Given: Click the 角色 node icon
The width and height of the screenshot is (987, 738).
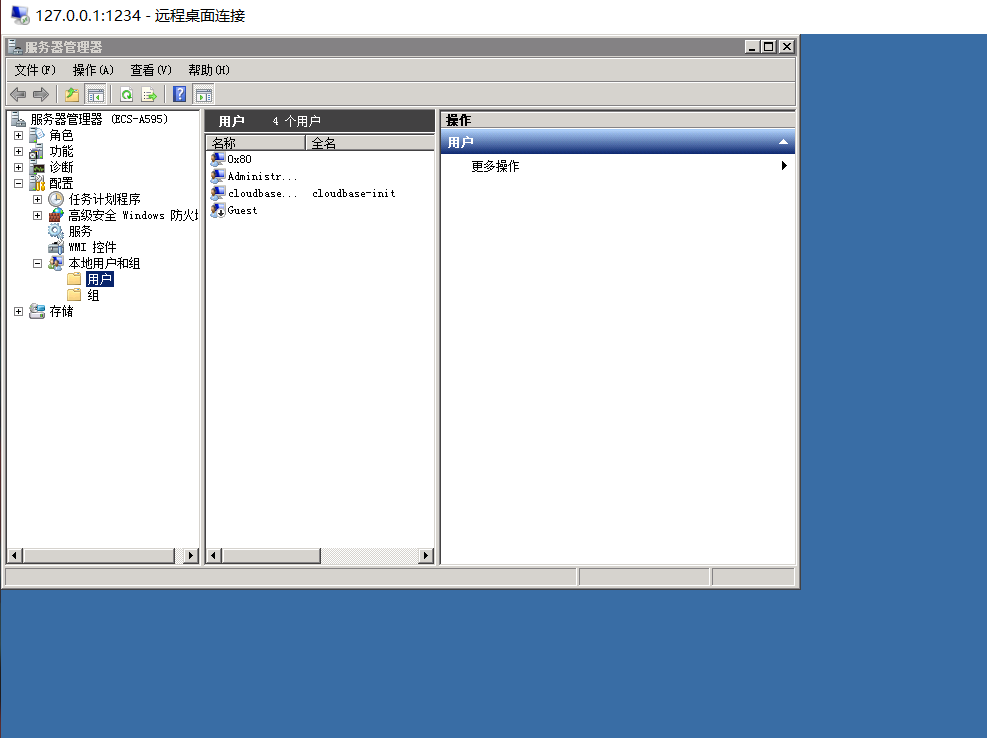Looking at the screenshot, I should pyautogui.click(x=37, y=135).
